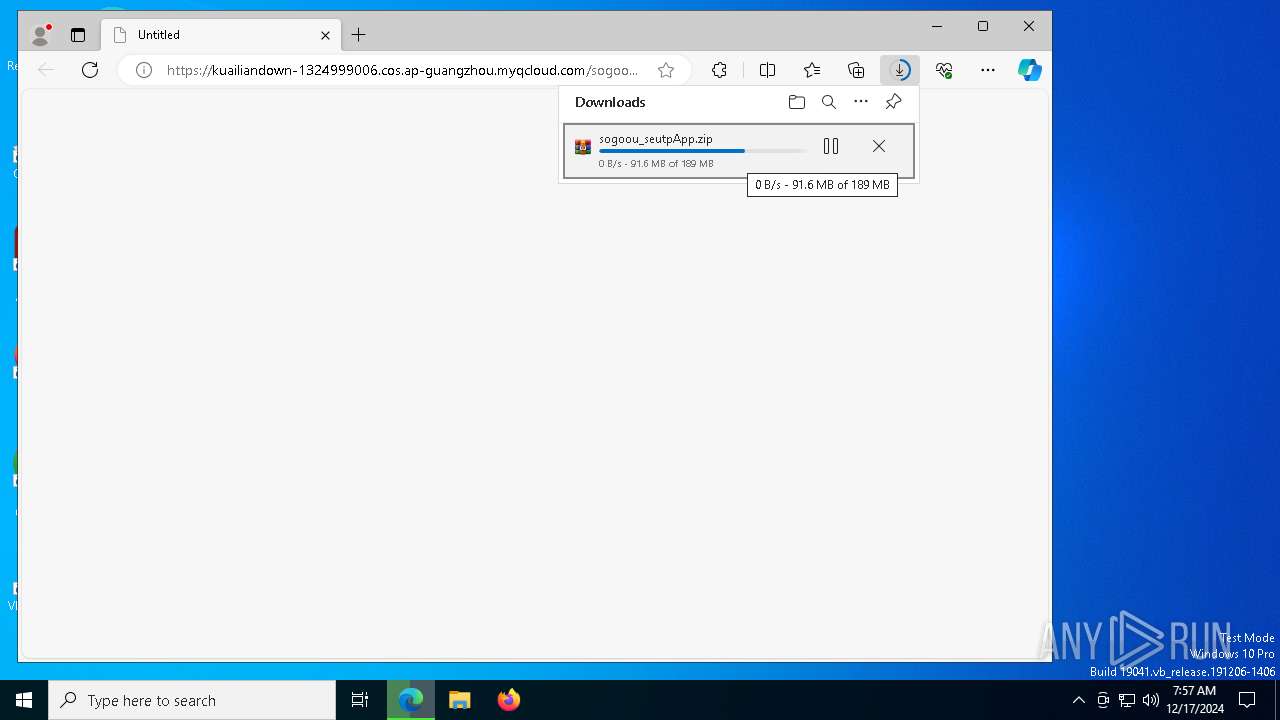Launch Firefox from taskbar
The height and width of the screenshot is (720, 1280).
point(509,700)
